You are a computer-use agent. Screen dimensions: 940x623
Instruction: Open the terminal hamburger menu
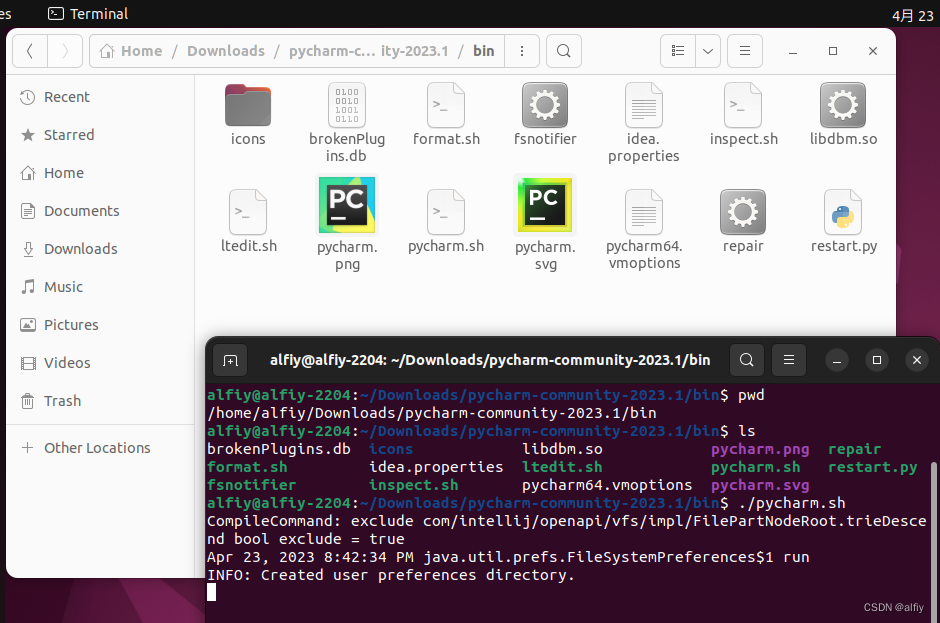coord(789,360)
